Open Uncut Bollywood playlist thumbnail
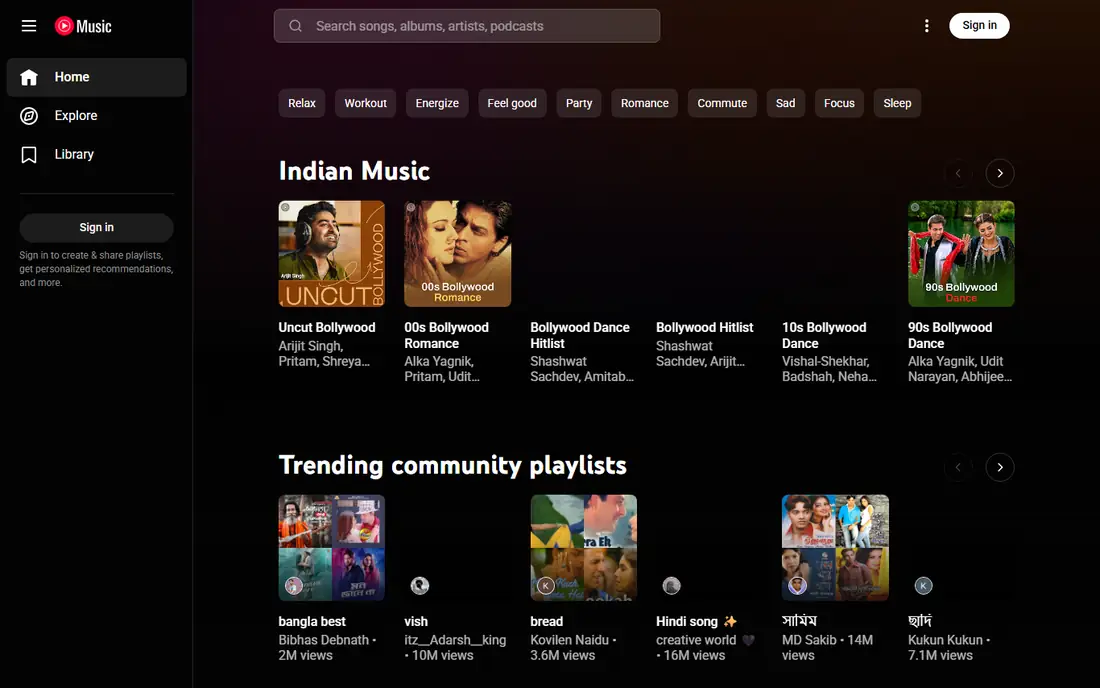The height and width of the screenshot is (688, 1100). point(332,254)
